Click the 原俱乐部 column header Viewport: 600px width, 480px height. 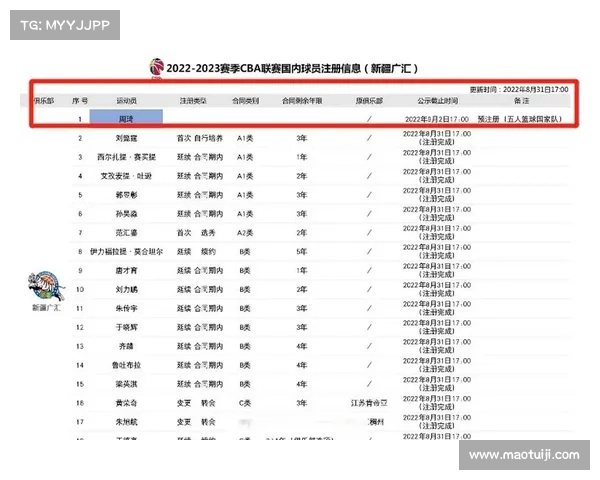369,101
